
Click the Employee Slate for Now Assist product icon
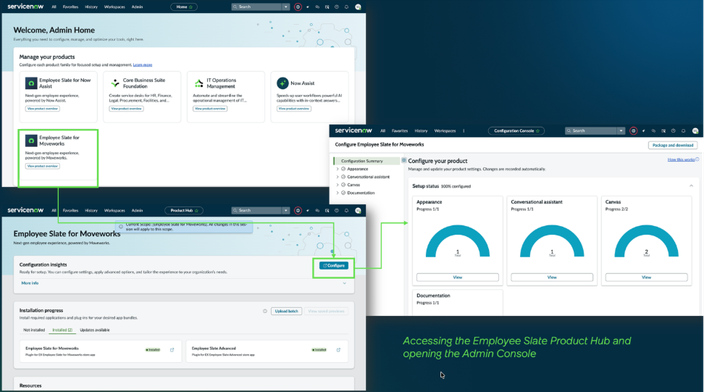[31, 83]
